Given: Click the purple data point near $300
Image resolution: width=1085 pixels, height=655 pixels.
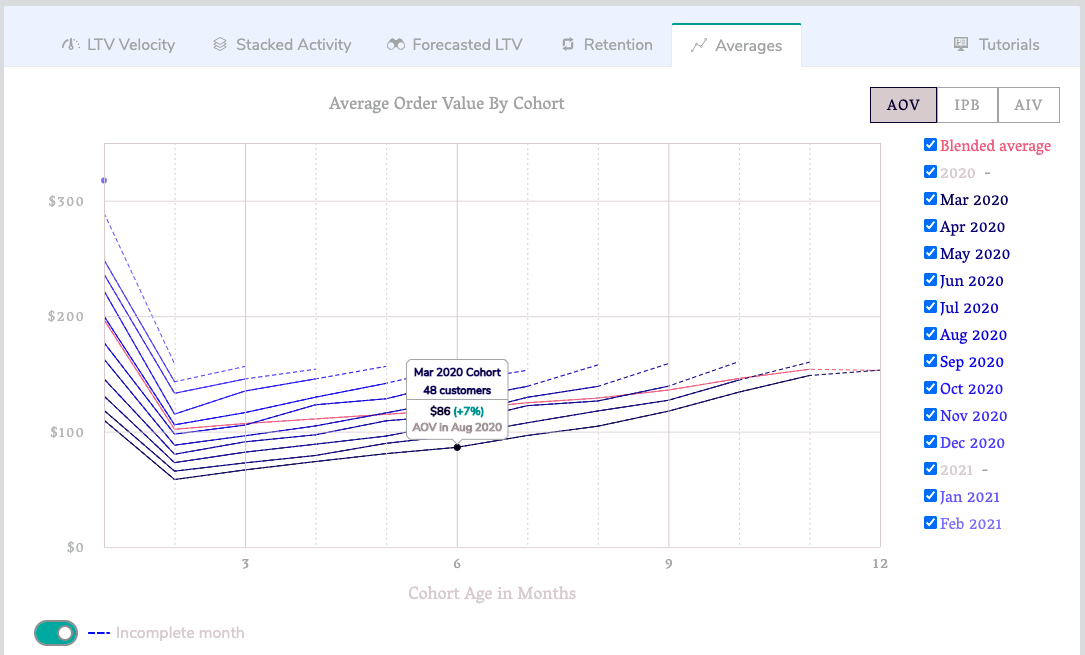Looking at the screenshot, I should click(104, 181).
